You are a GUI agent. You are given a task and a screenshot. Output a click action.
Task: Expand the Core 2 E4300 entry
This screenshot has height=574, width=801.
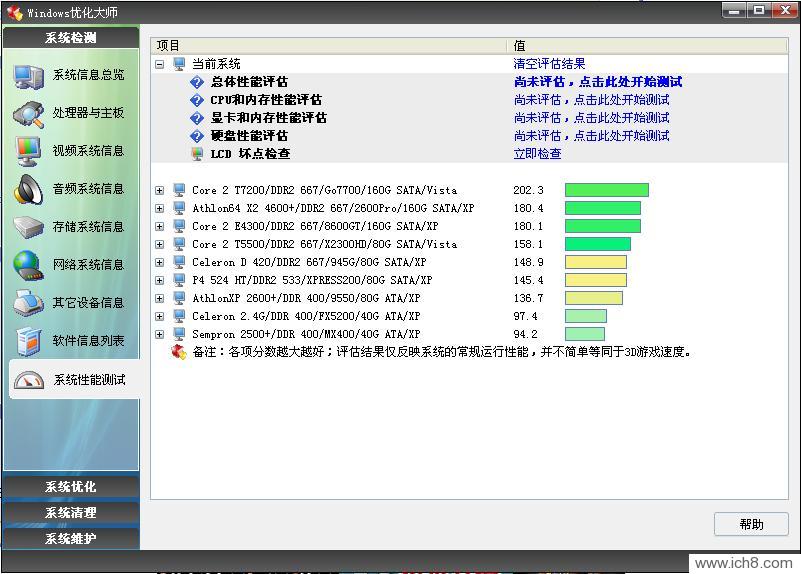(160, 226)
